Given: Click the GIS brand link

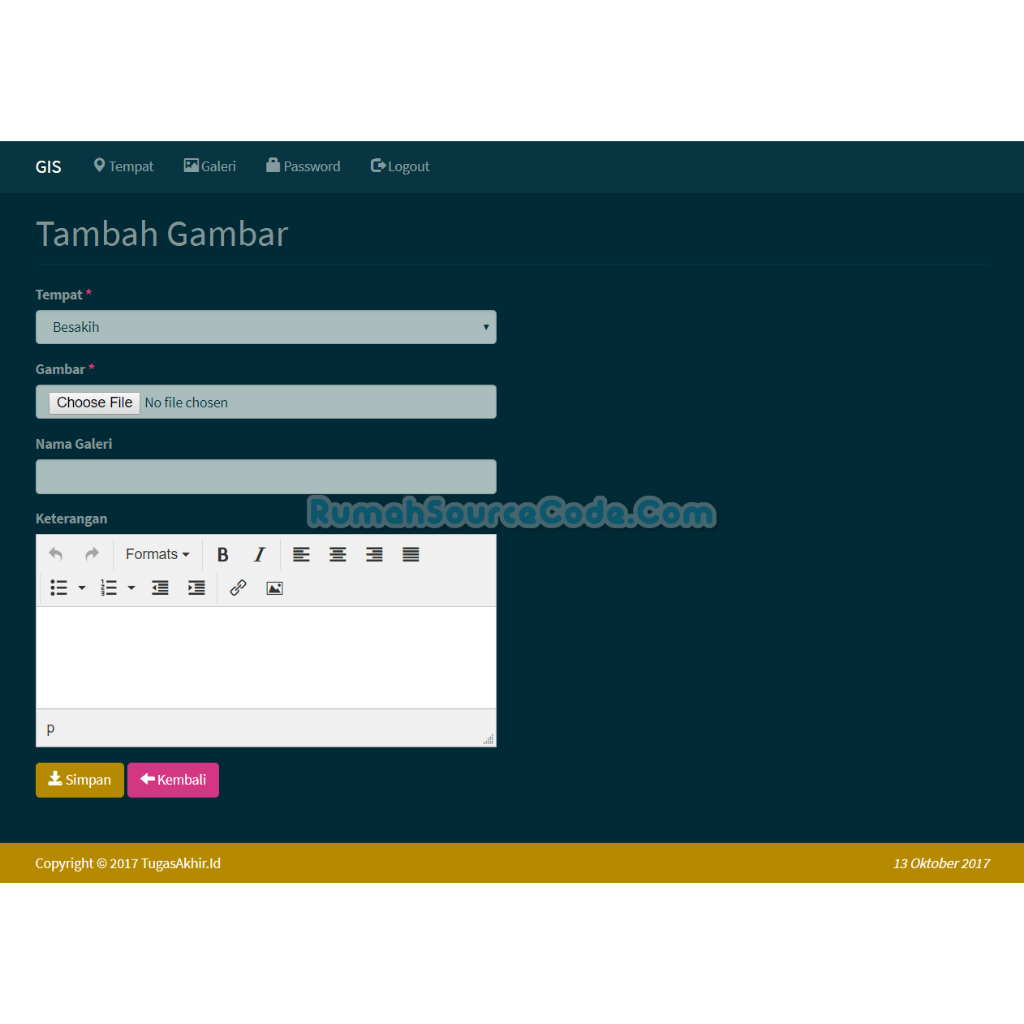Looking at the screenshot, I should coord(48,167).
